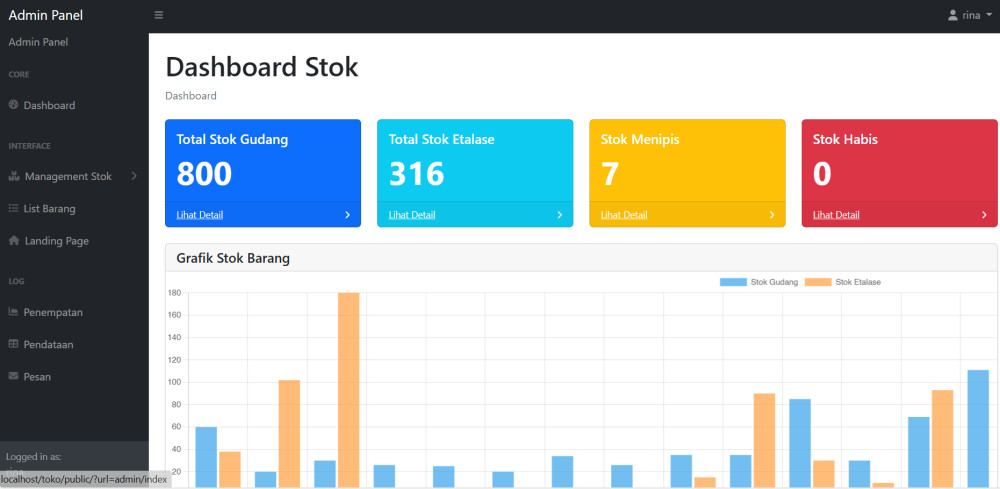Open Lihat Detail on Stok Habis card

point(836,215)
